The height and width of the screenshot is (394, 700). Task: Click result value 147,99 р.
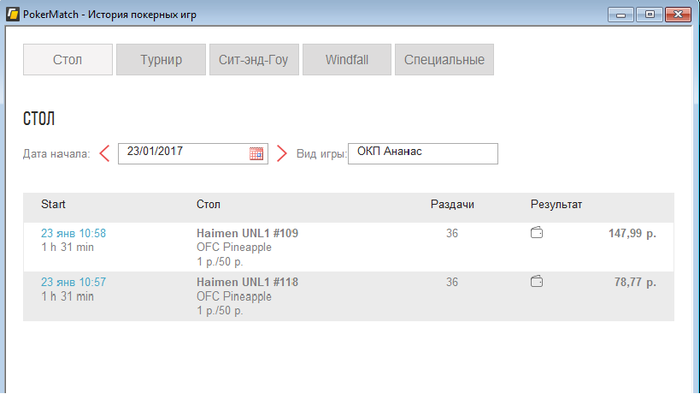pyautogui.click(x=632, y=233)
